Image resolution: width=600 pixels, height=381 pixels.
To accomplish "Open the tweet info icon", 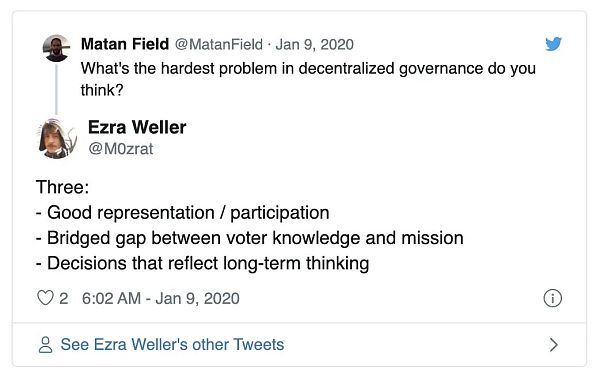I will click(553, 298).
